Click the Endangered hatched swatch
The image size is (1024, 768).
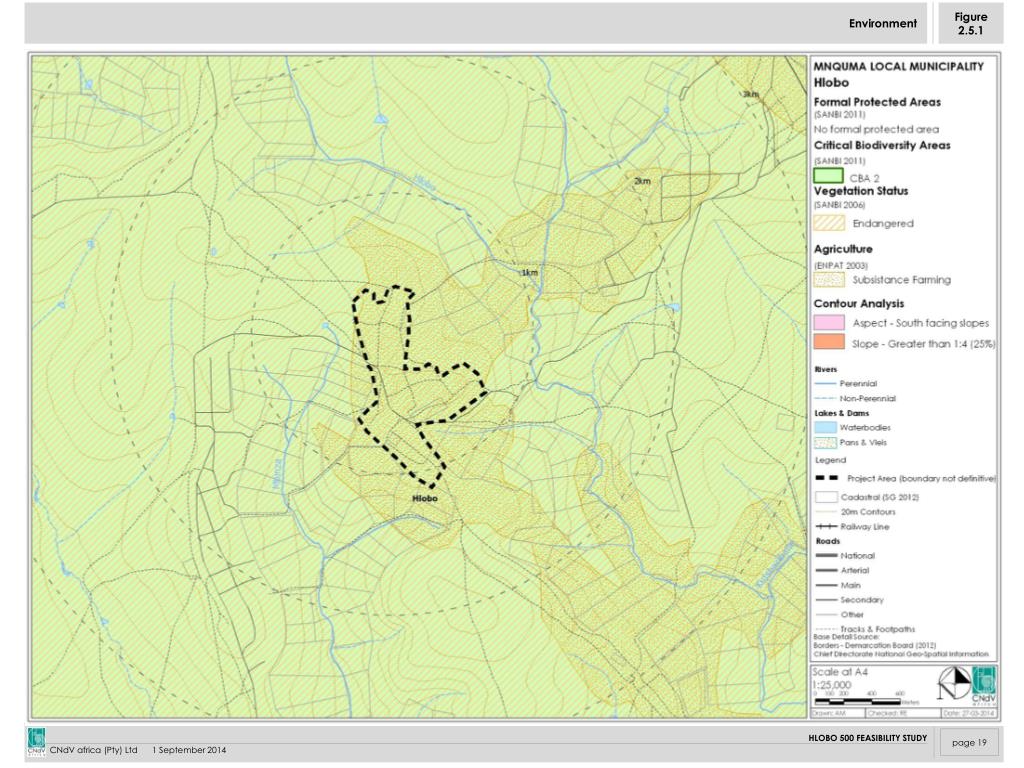pyautogui.click(x=829, y=223)
